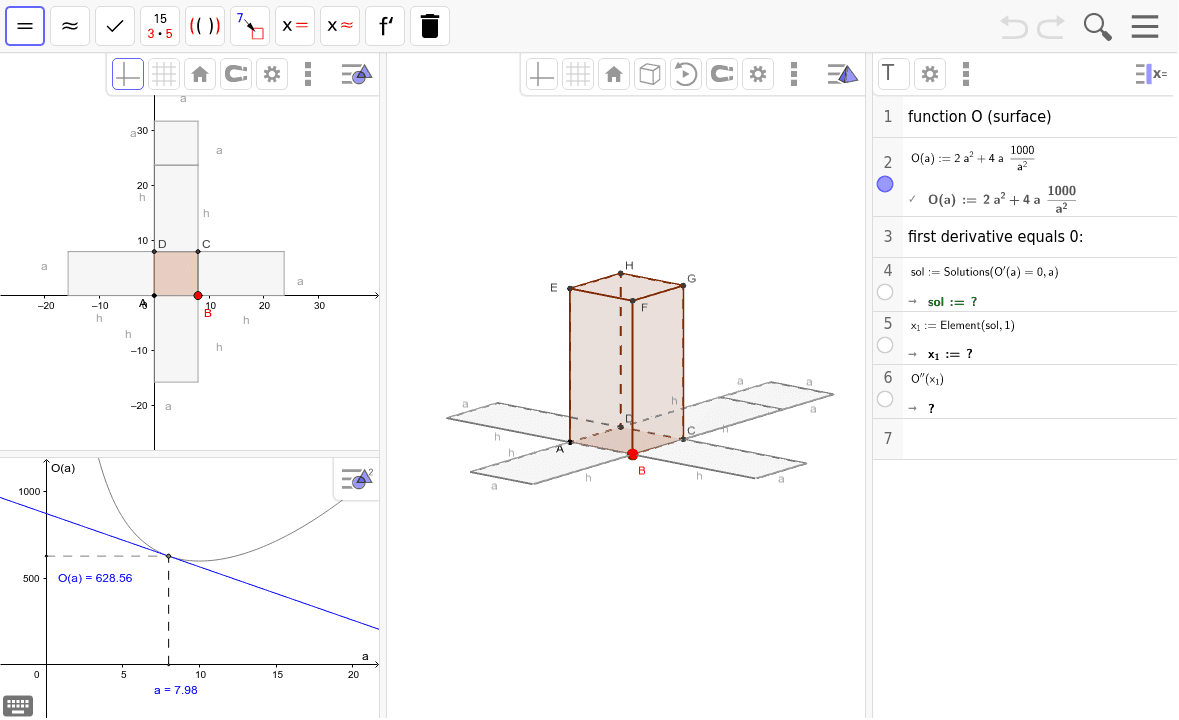Open more options dots in 3D view
The width and height of the screenshot is (1179, 720).
794,74
